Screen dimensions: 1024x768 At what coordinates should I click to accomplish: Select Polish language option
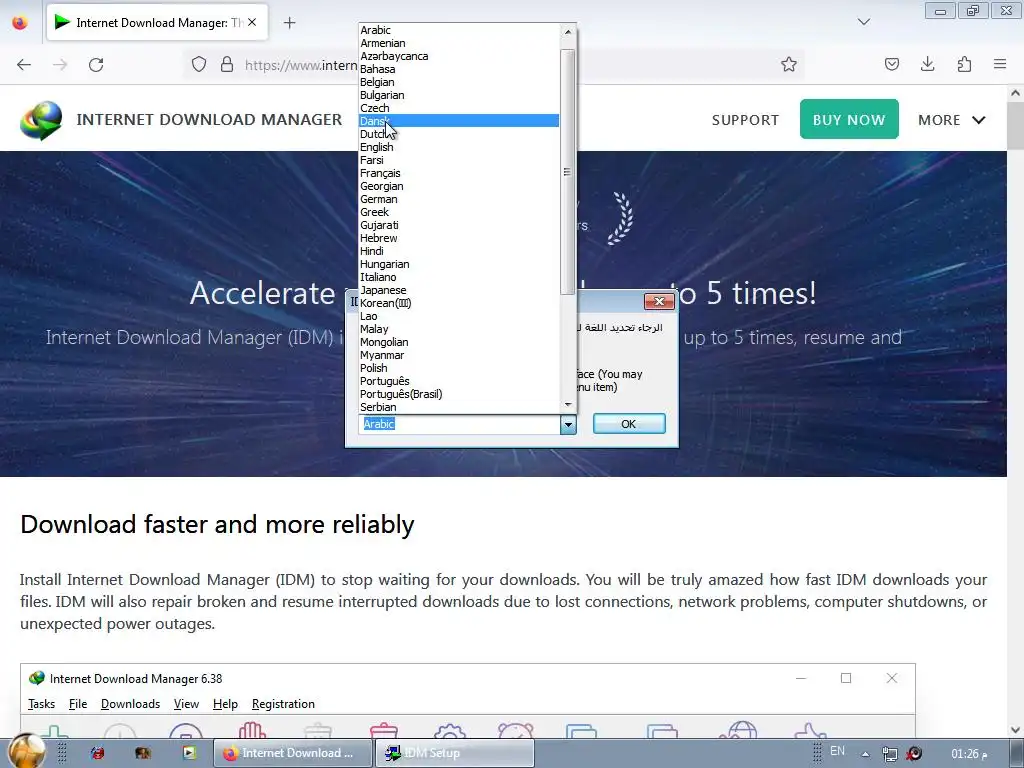point(459,368)
